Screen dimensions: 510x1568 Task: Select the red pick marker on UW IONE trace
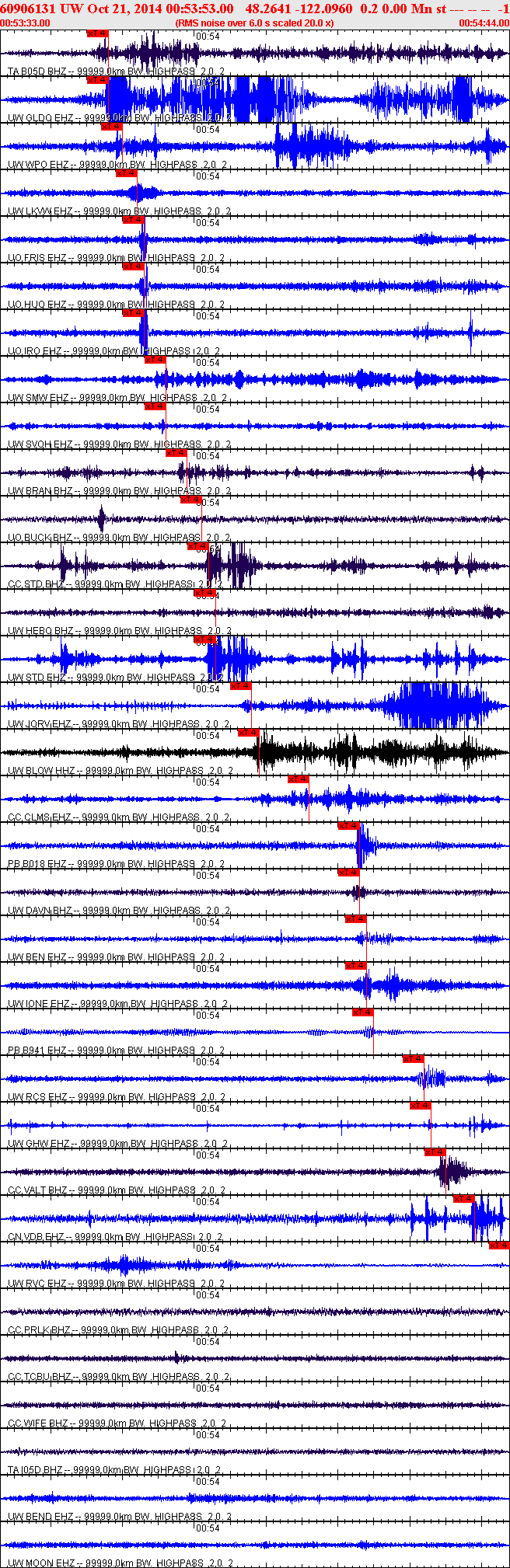(355, 966)
